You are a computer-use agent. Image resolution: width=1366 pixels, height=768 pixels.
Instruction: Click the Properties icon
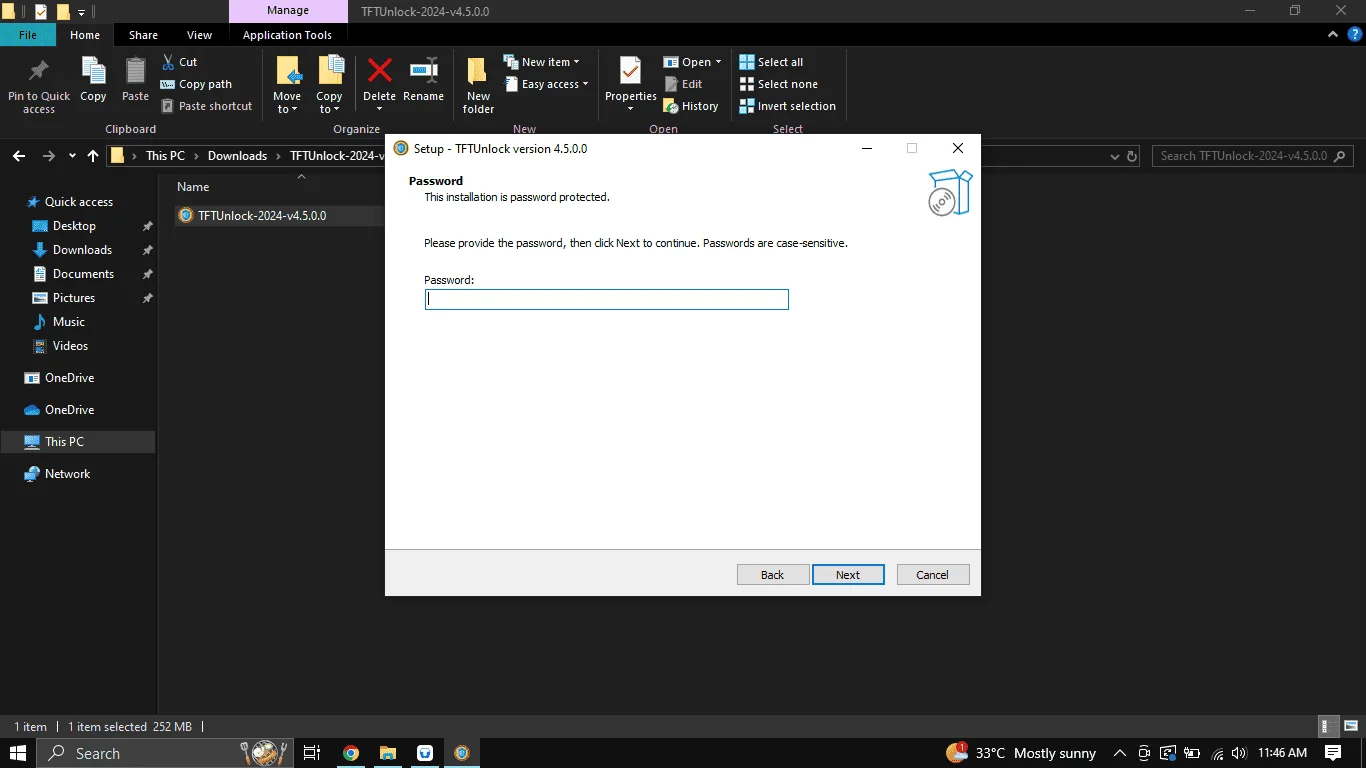630,71
